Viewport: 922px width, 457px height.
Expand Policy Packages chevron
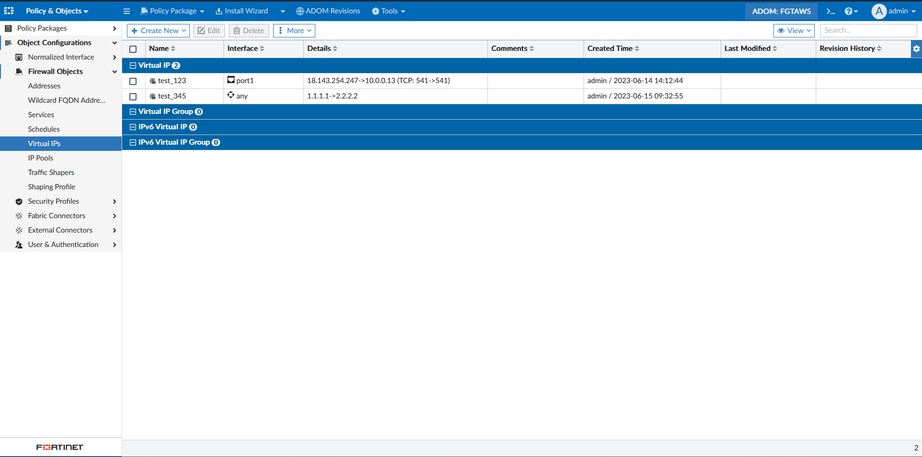click(115, 28)
